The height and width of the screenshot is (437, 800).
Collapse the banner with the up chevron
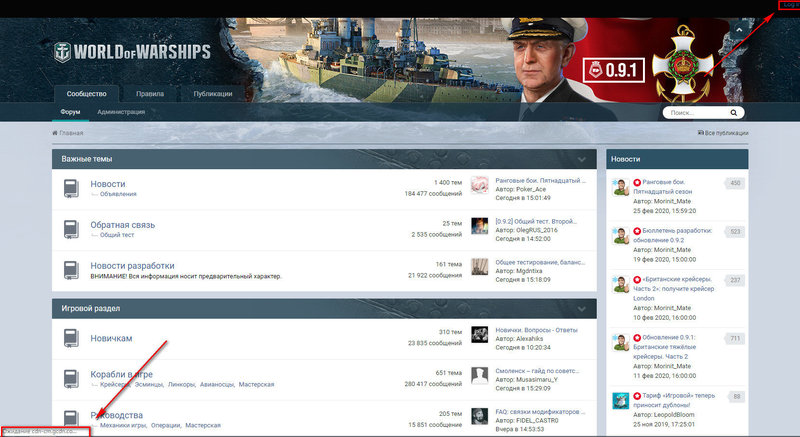pyautogui.click(x=739, y=31)
